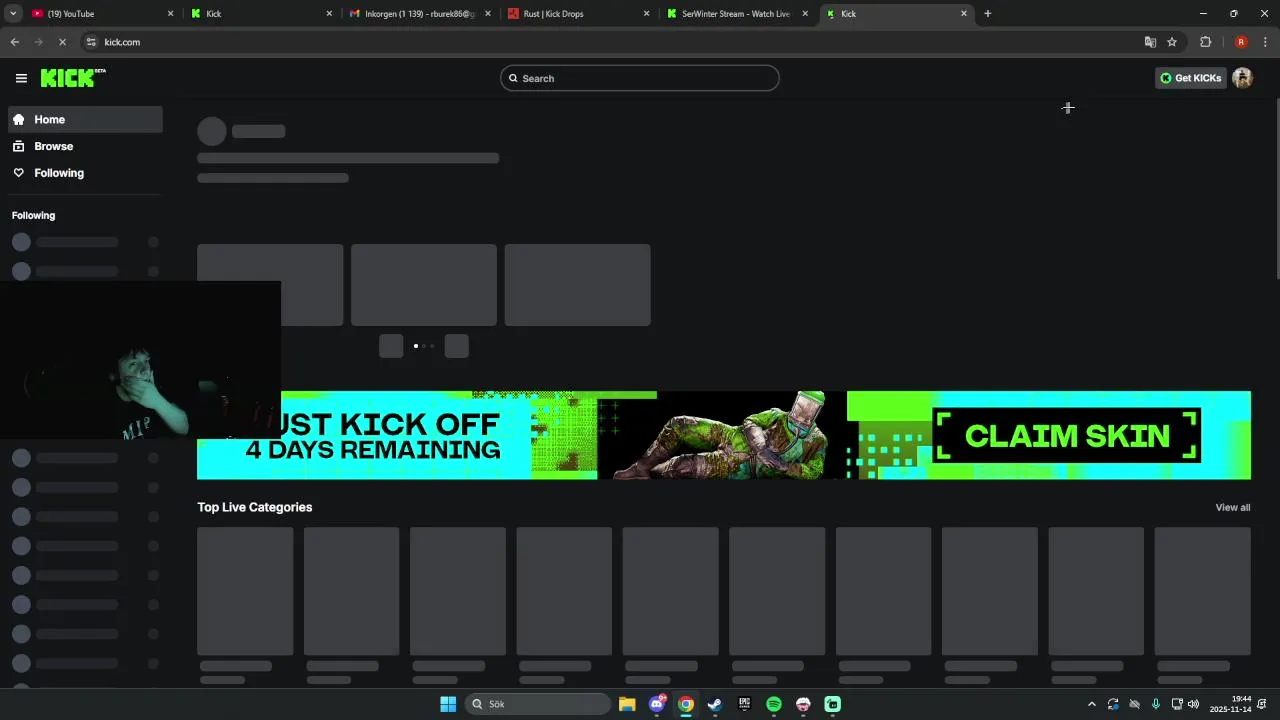Open a new browser tab
The width and height of the screenshot is (1280, 720).
tap(988, 14)
